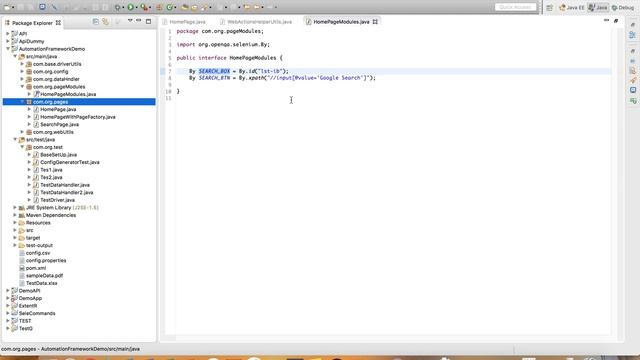
Task: Expand the ApiDummy project
Action: (x=8, y=41)
